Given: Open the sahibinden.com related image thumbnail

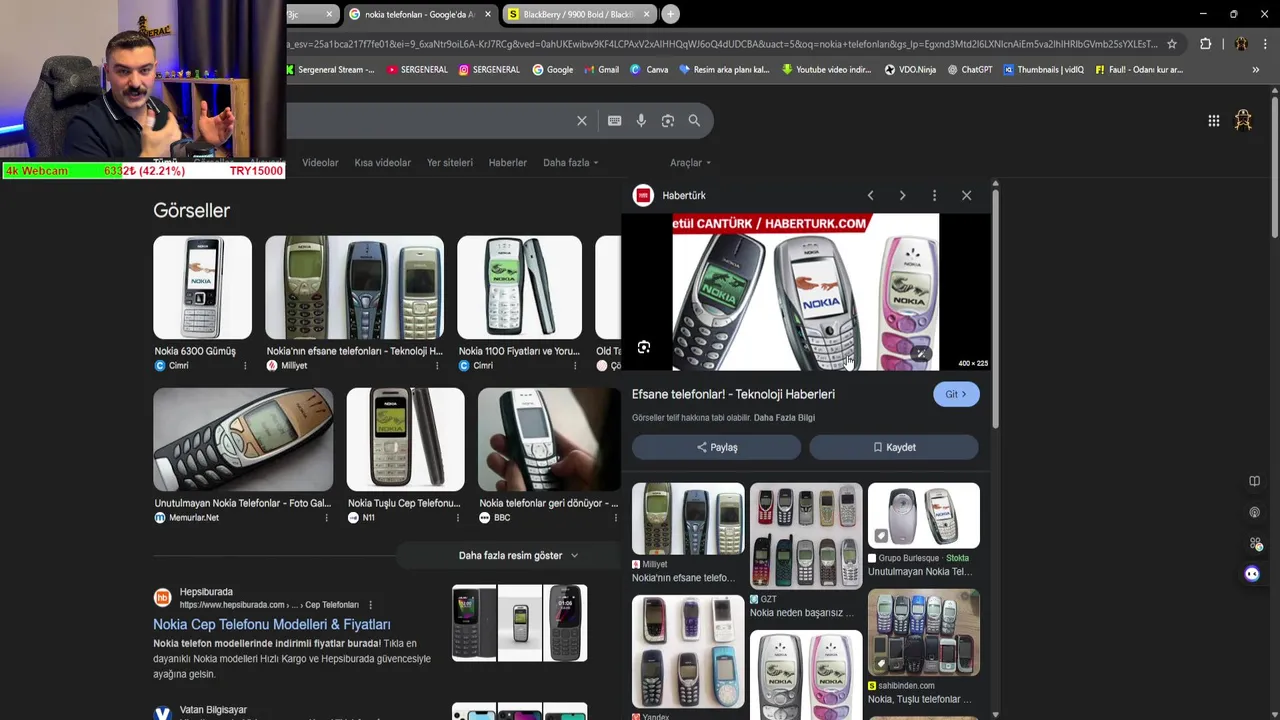Looking at the screenshot, I should point(924,633).
